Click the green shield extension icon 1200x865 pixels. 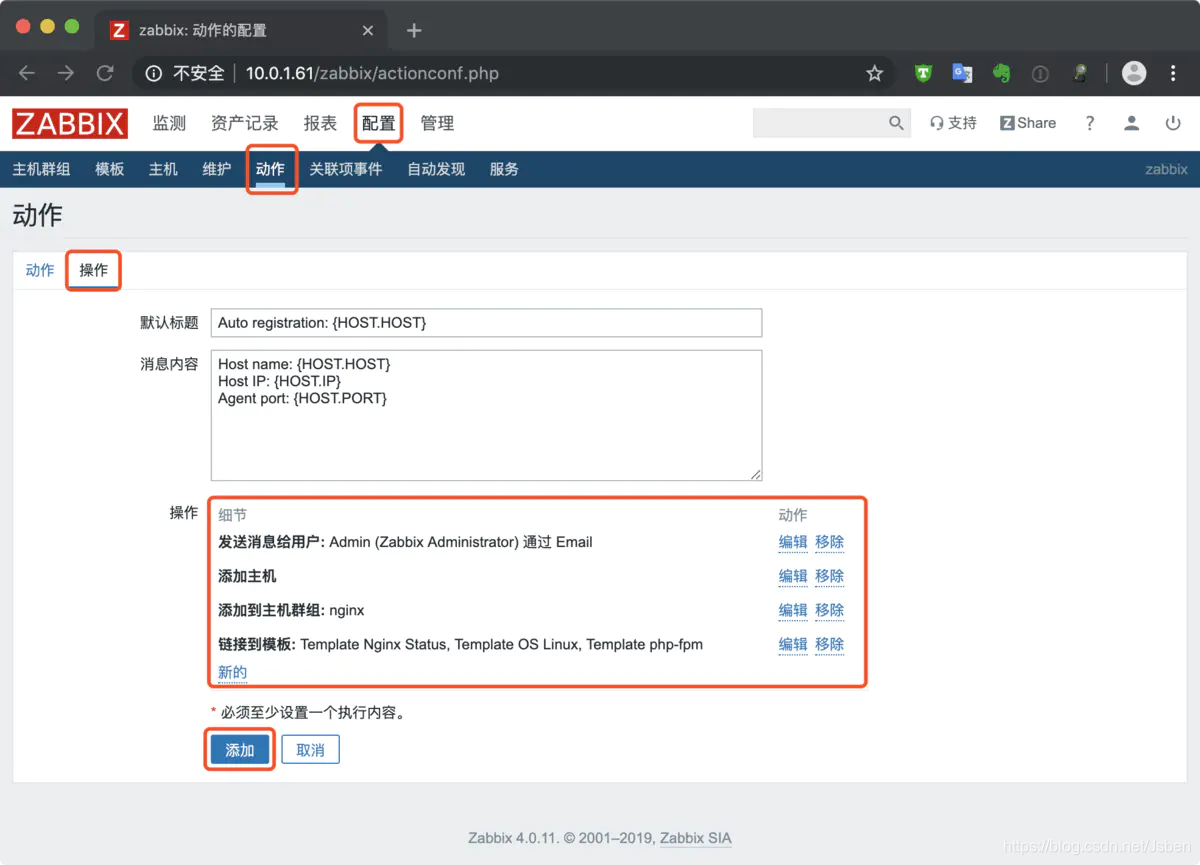[x=923, y=73]
